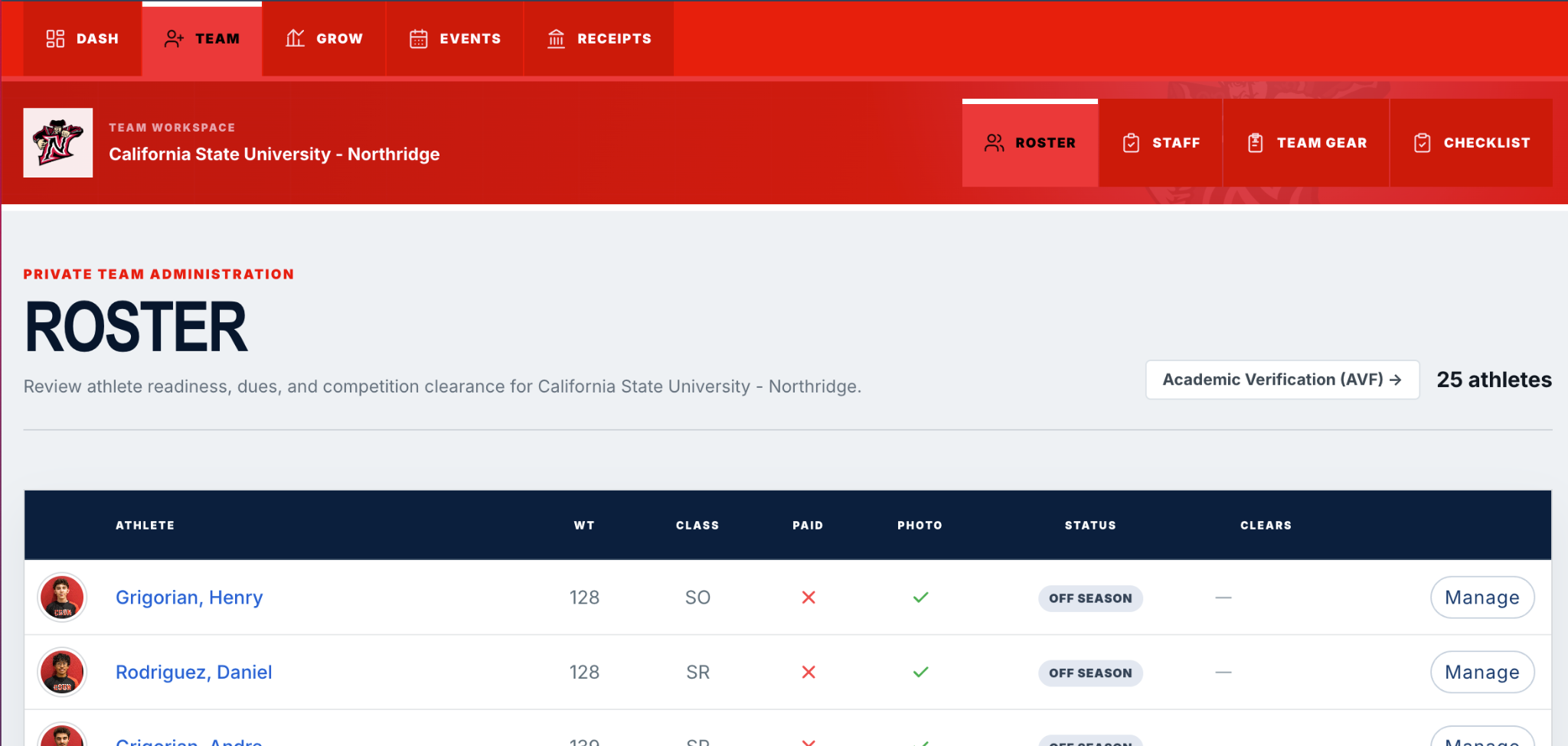Click the California State University - Northridge title
The width and height of the screenshot is (1568, 746).
tap(274, 154)
